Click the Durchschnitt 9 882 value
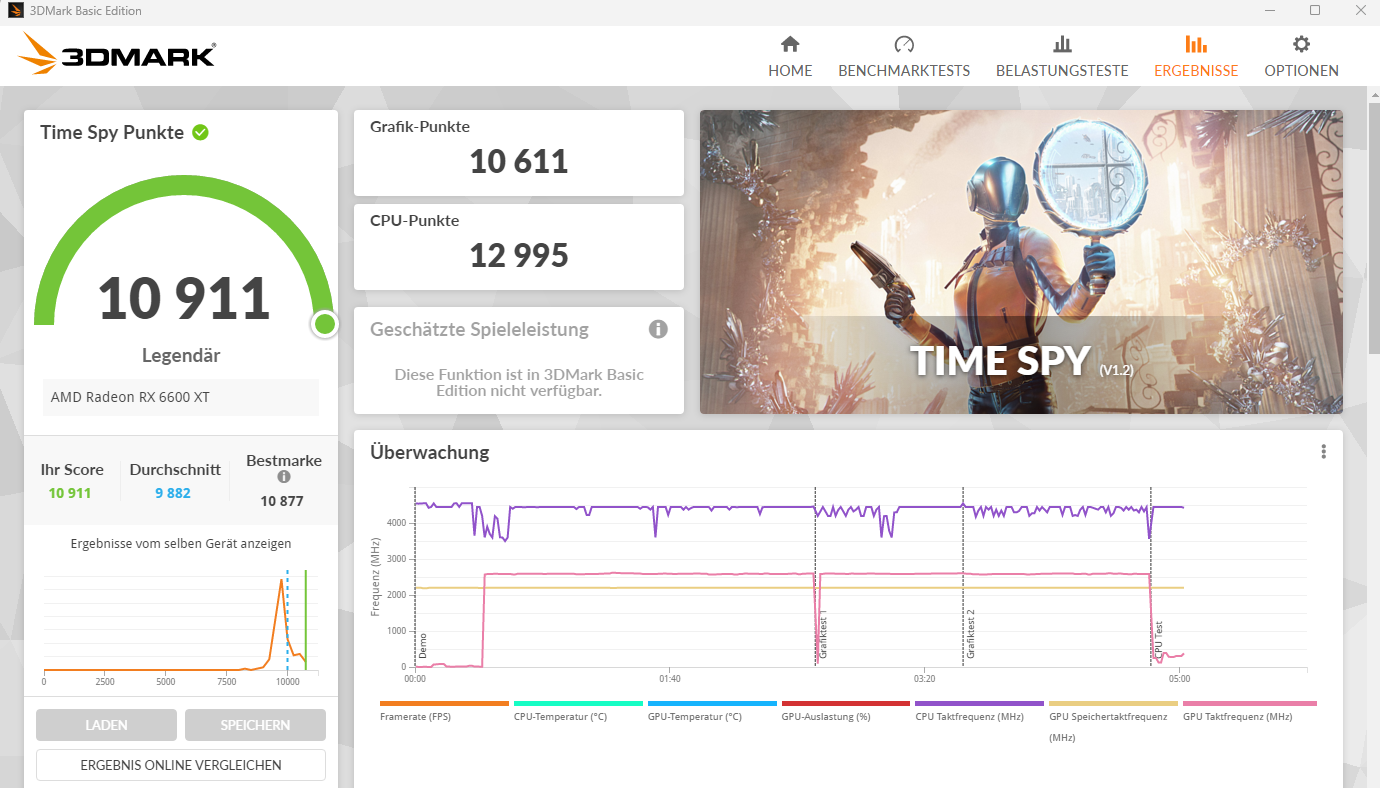Image resolution: width=1380 pixels, height=788 pixels. tap(173, 493)
